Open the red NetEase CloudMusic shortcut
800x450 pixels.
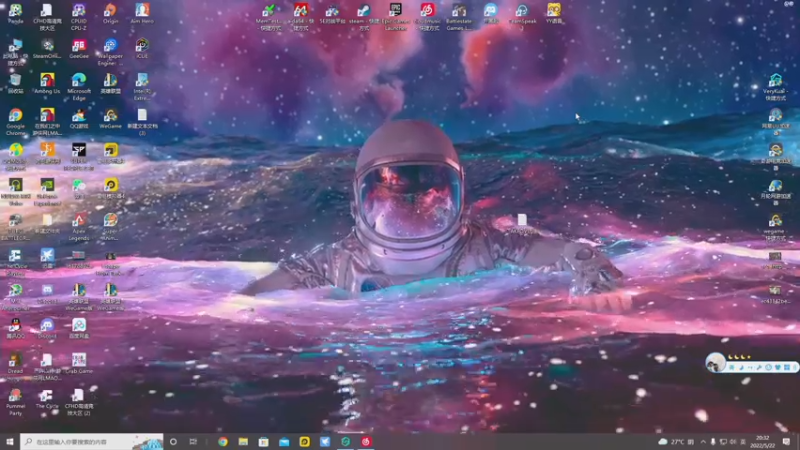tap(428, 17)
